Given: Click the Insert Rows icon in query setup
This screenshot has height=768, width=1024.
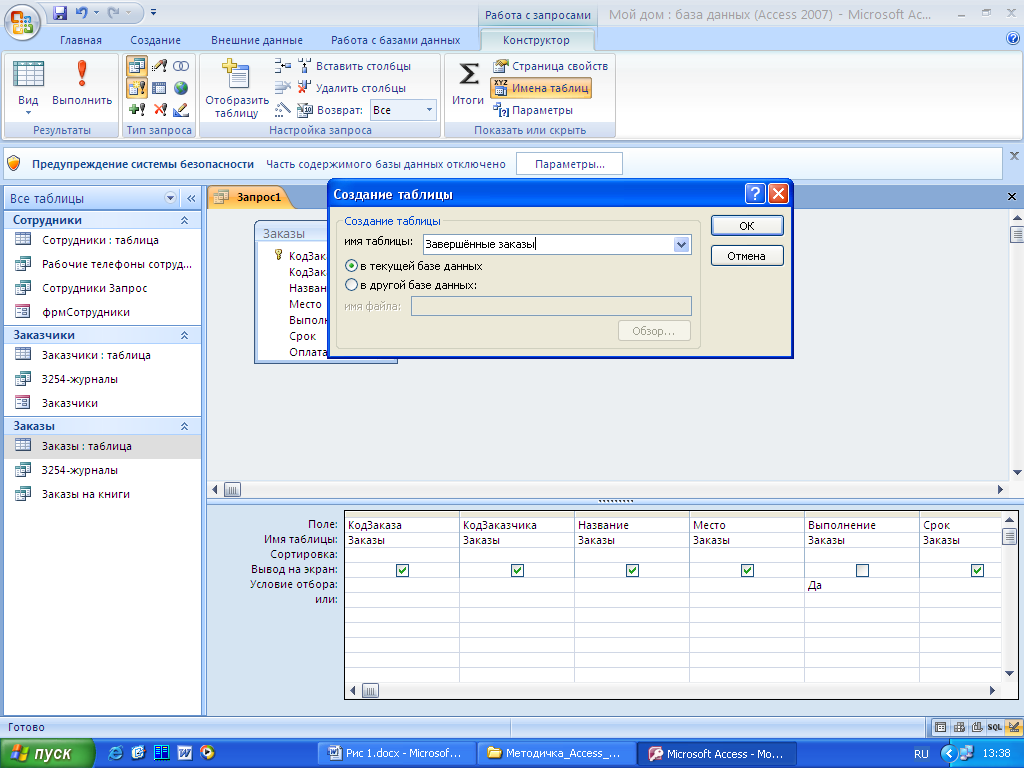Looking at the screenshot, I should pos(282,66).
